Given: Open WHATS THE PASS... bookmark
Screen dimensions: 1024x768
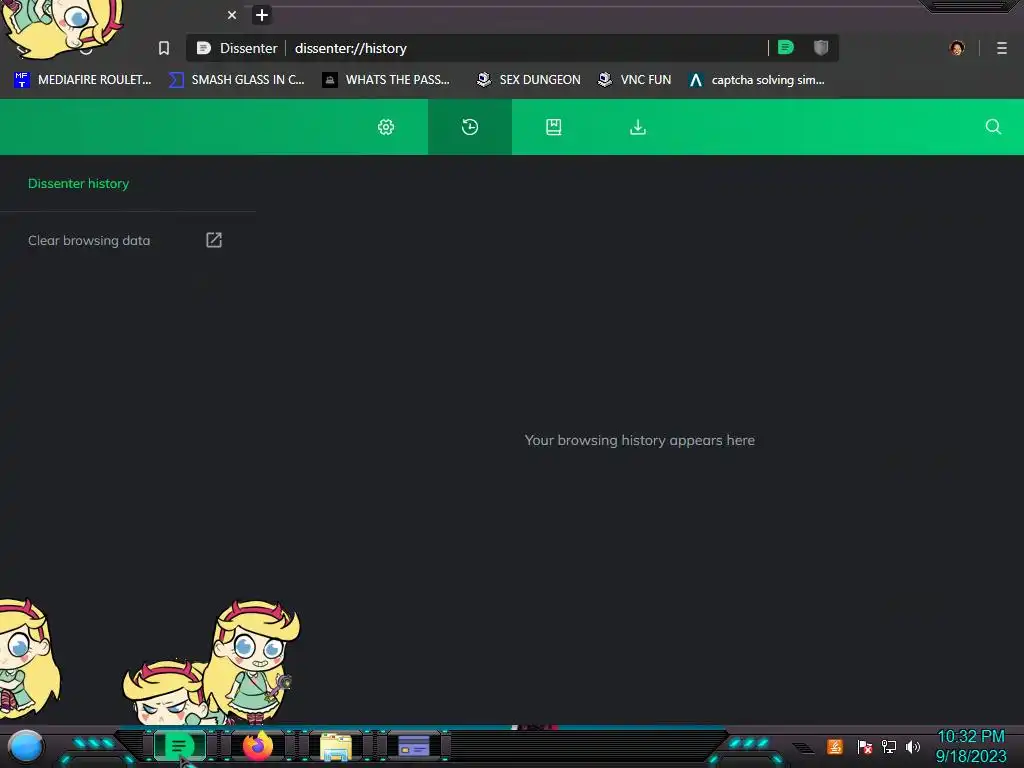Looking at the screenshot, I should [387, 80].
